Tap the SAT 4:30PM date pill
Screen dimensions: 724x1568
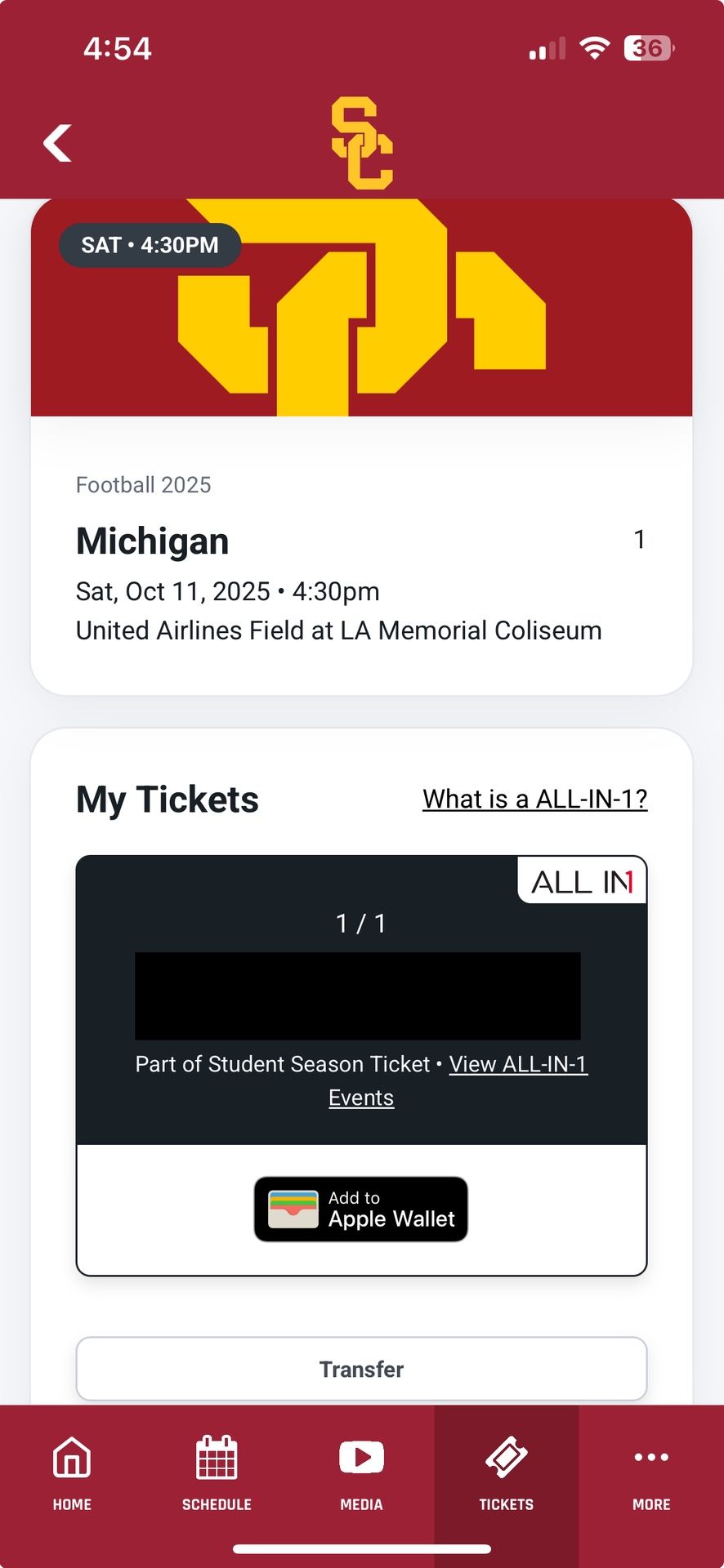point(150,245)
